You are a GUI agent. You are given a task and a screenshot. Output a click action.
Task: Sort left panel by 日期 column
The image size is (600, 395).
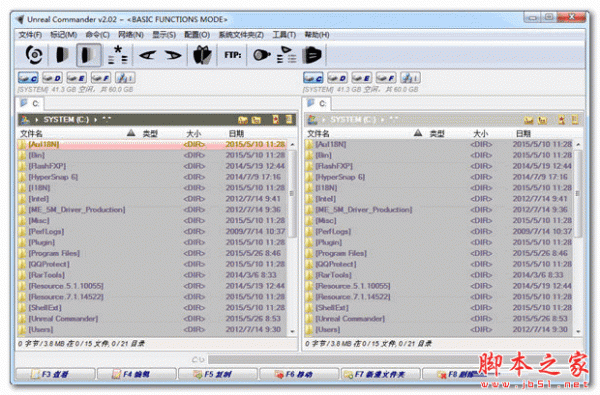click(236, 134)
